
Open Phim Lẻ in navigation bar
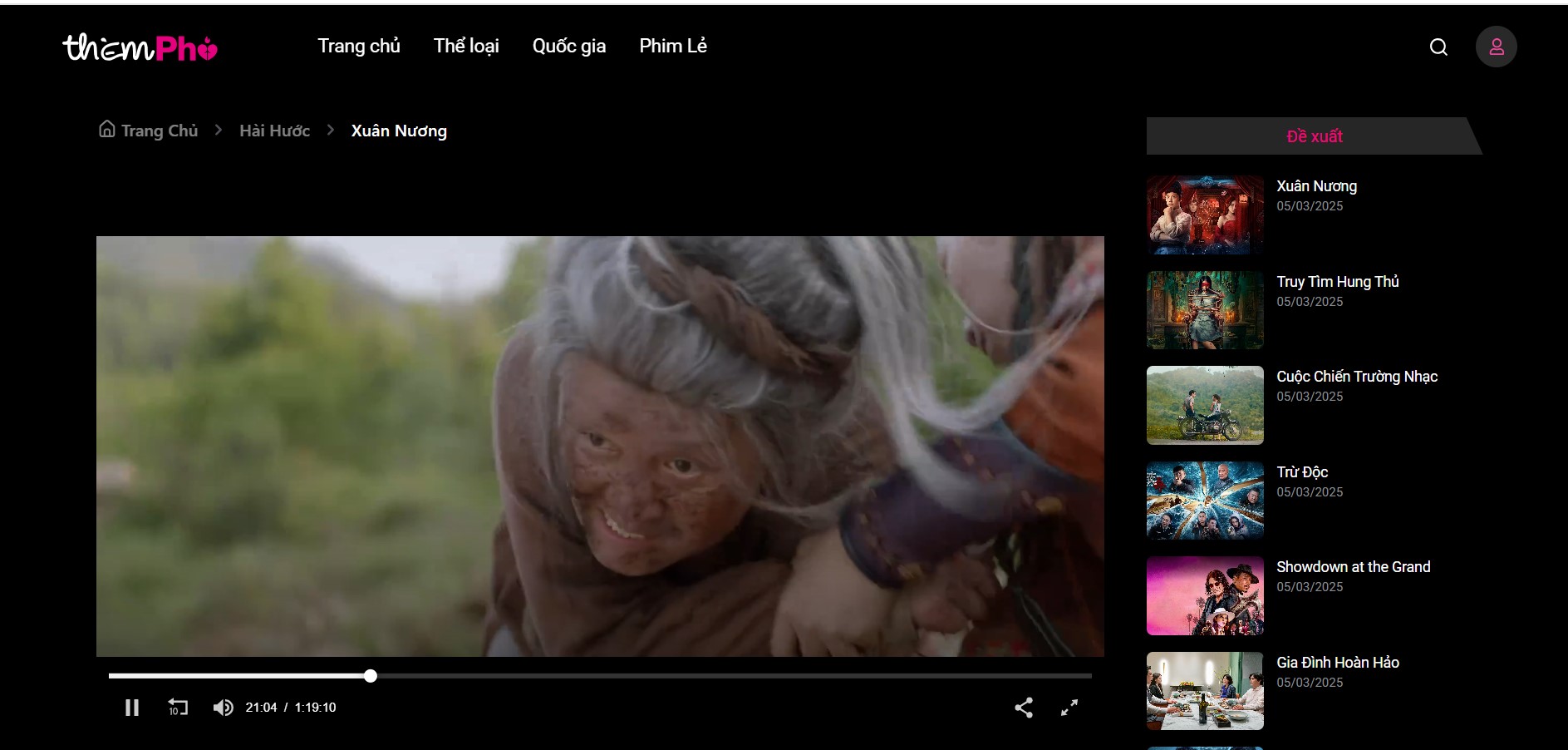673,47
